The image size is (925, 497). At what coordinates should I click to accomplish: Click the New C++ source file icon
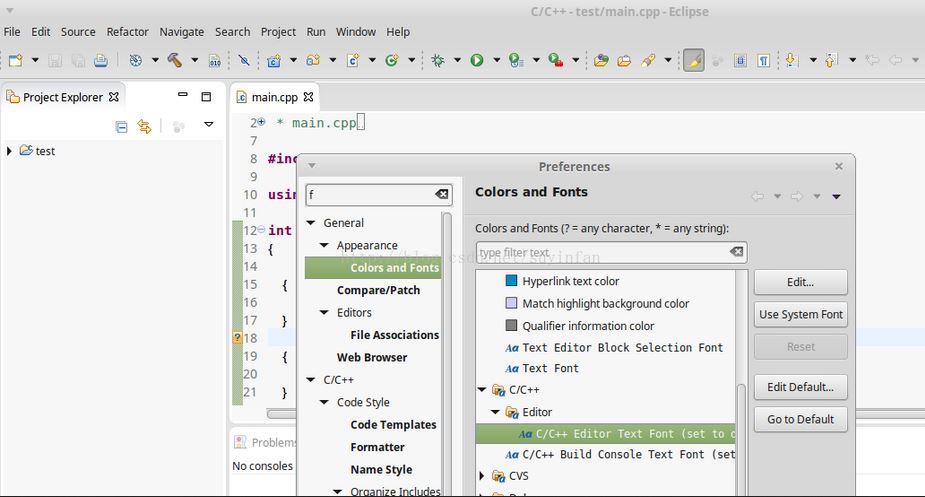coord(353,60)
